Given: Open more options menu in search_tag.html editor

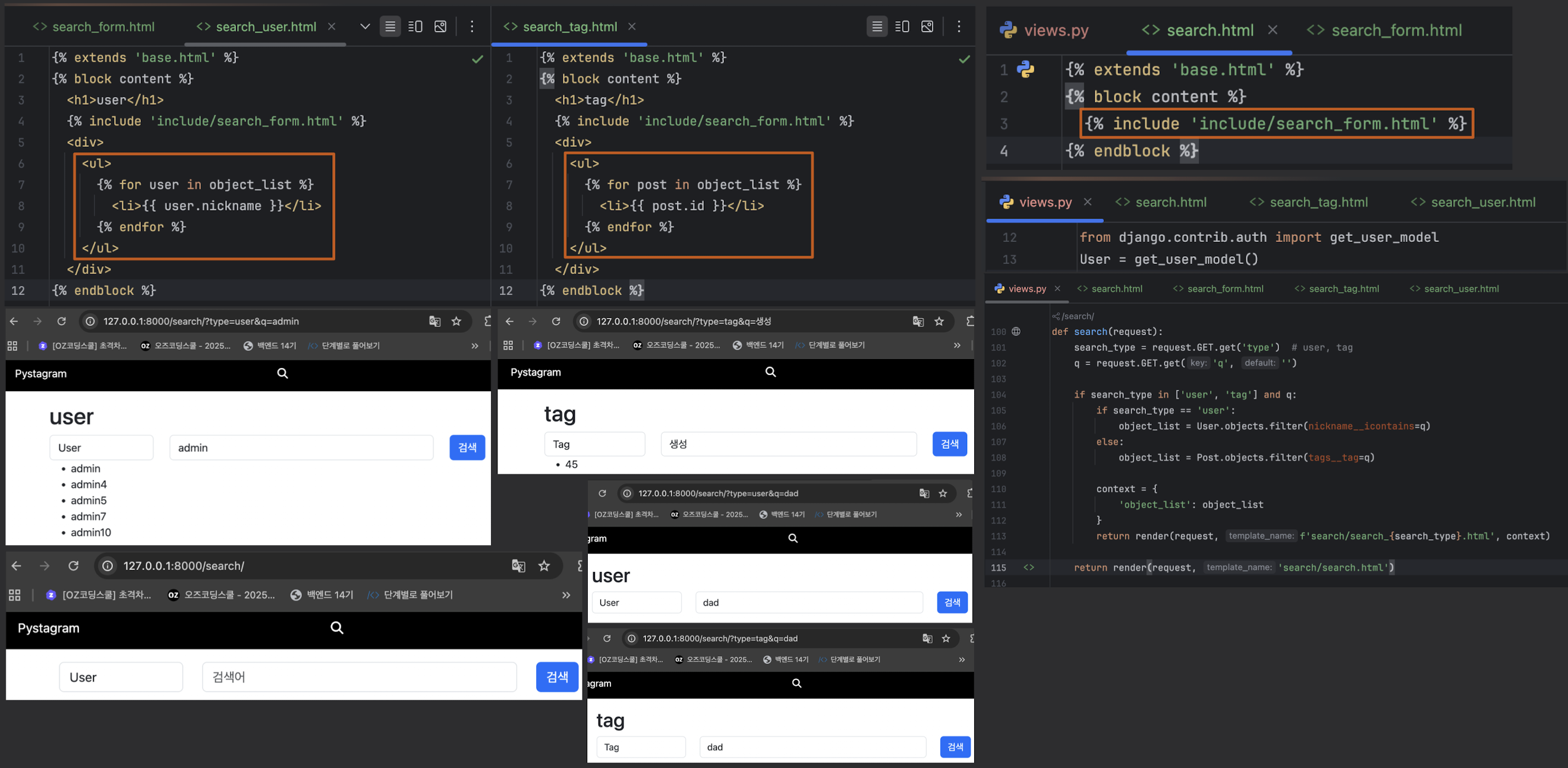Looking at the screenshot, I should click(x=959, y=26).
